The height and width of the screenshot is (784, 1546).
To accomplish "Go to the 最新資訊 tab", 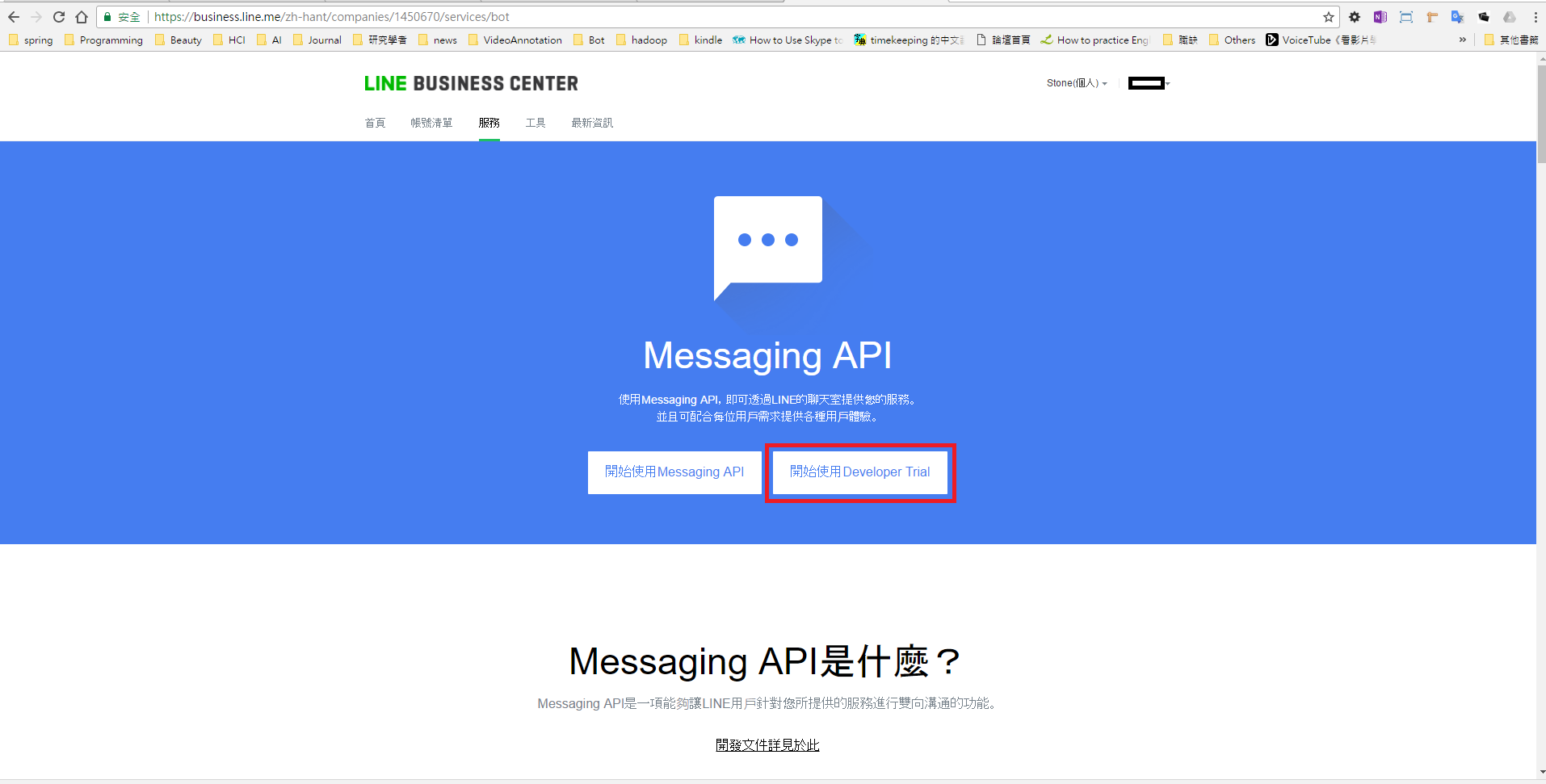I will click(x=592, y=123).
